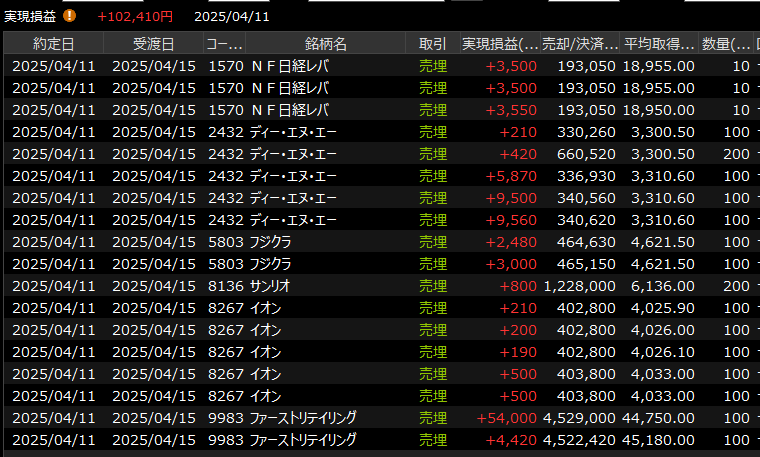Select the 1,228,000 sale amount cell

pyautogui.click(x=581, y=285)
